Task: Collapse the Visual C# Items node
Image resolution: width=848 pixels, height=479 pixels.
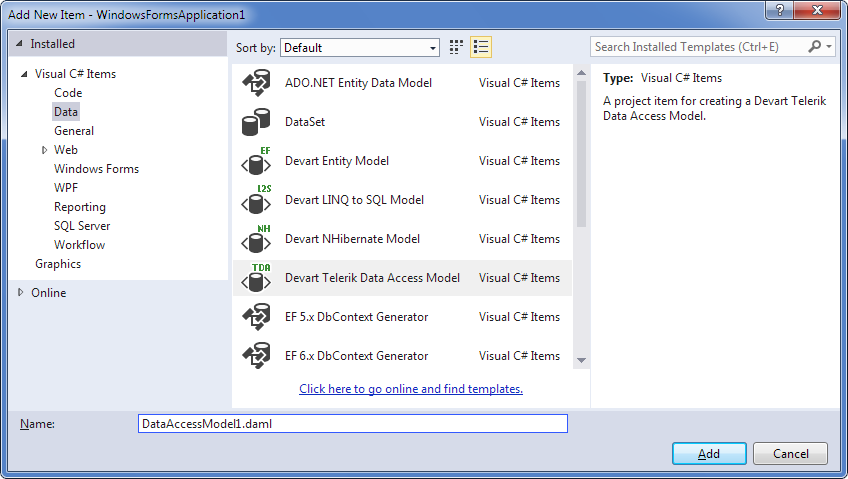Action: (x=24, y=74)
